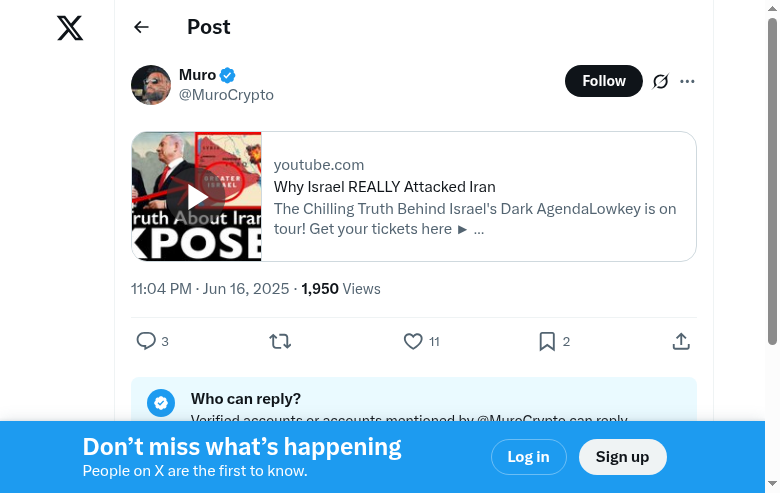Open the @MuroCrypto handle link
This screenshot has height=493, width=780.
(226, 95)
